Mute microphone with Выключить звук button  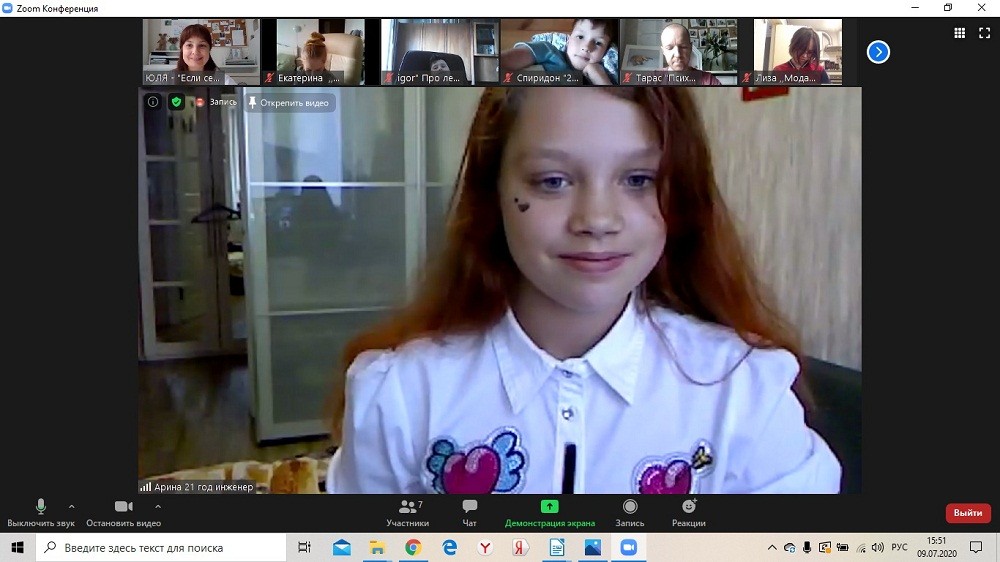point(40,512)
